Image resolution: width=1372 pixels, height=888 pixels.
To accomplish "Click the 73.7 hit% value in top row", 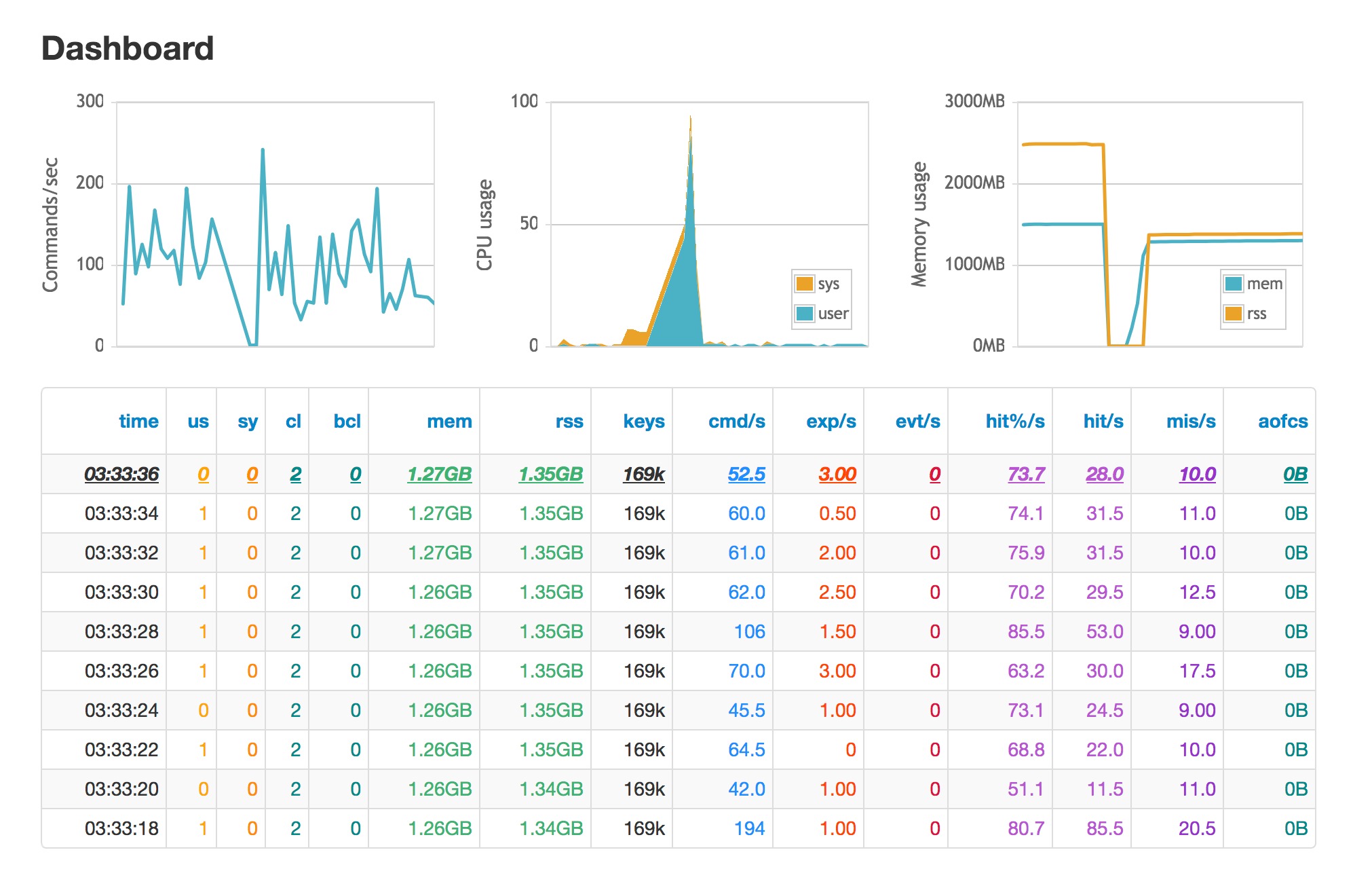I will 1025,474.
